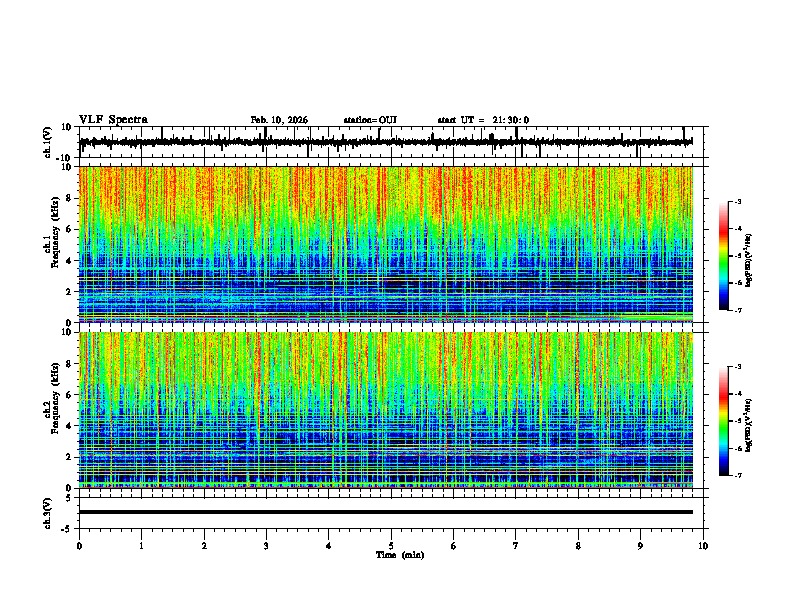Image resolution: width=792 pixels, height=612 pixels.
Task: Click the ch.2 color bar log(PSD) label
Action: pyautogui.click(x=749, y=425)
